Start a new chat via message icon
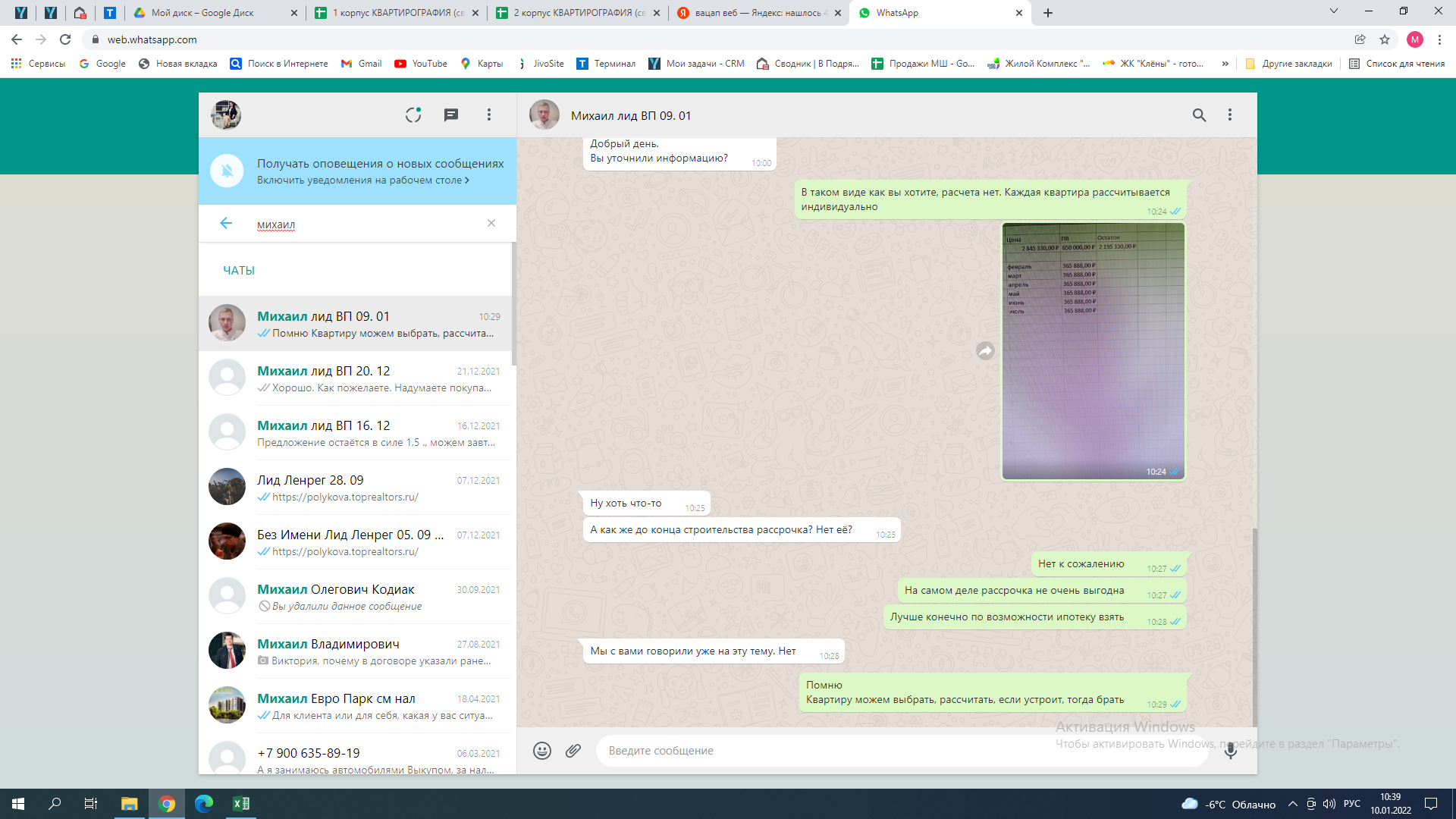Image resolution: width=1456 pixels, height=819 pixels. [x=450, y=115]
